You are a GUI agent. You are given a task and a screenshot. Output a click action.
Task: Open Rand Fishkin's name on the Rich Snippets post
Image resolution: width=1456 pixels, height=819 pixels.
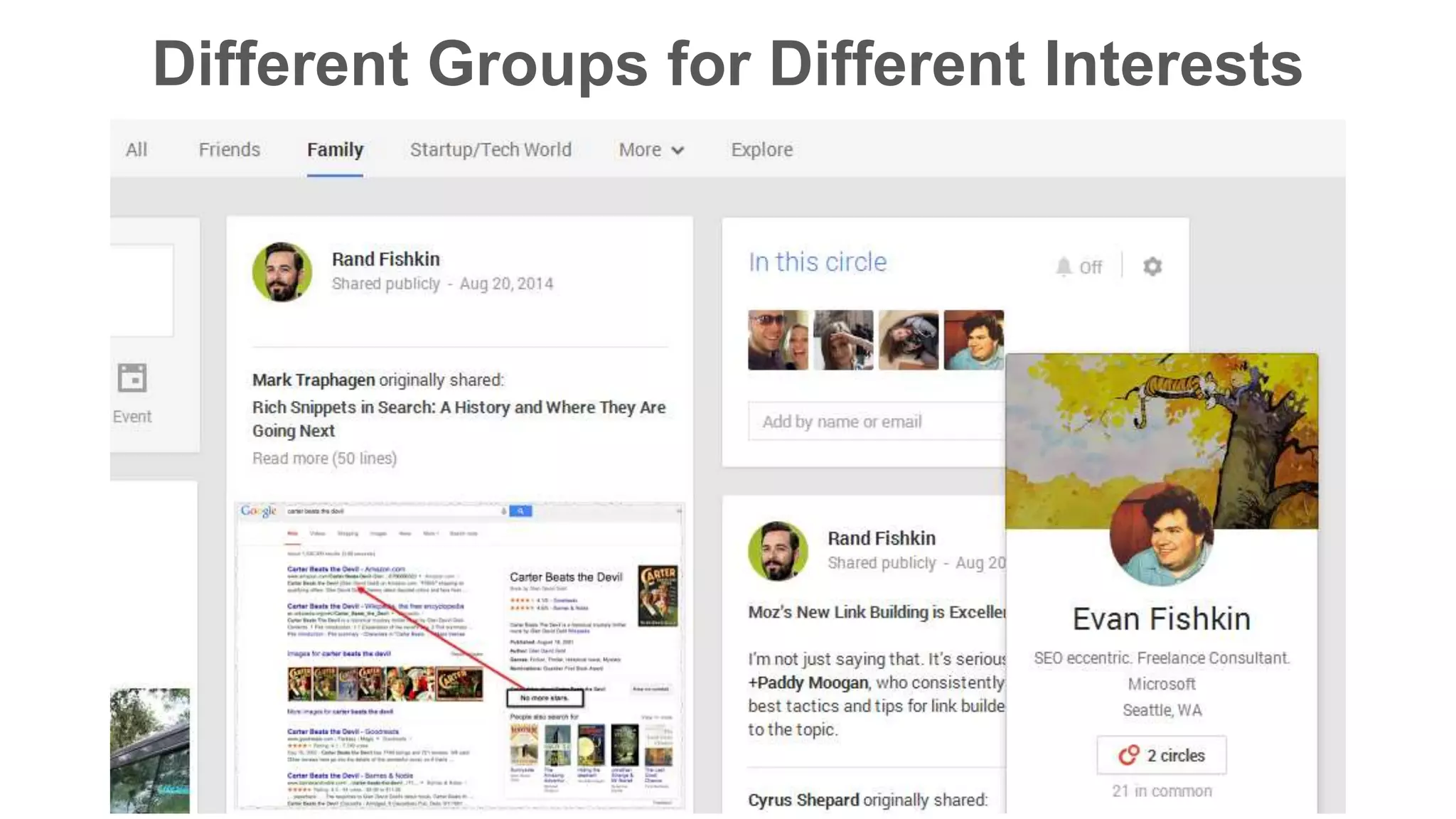pos(386,259)
